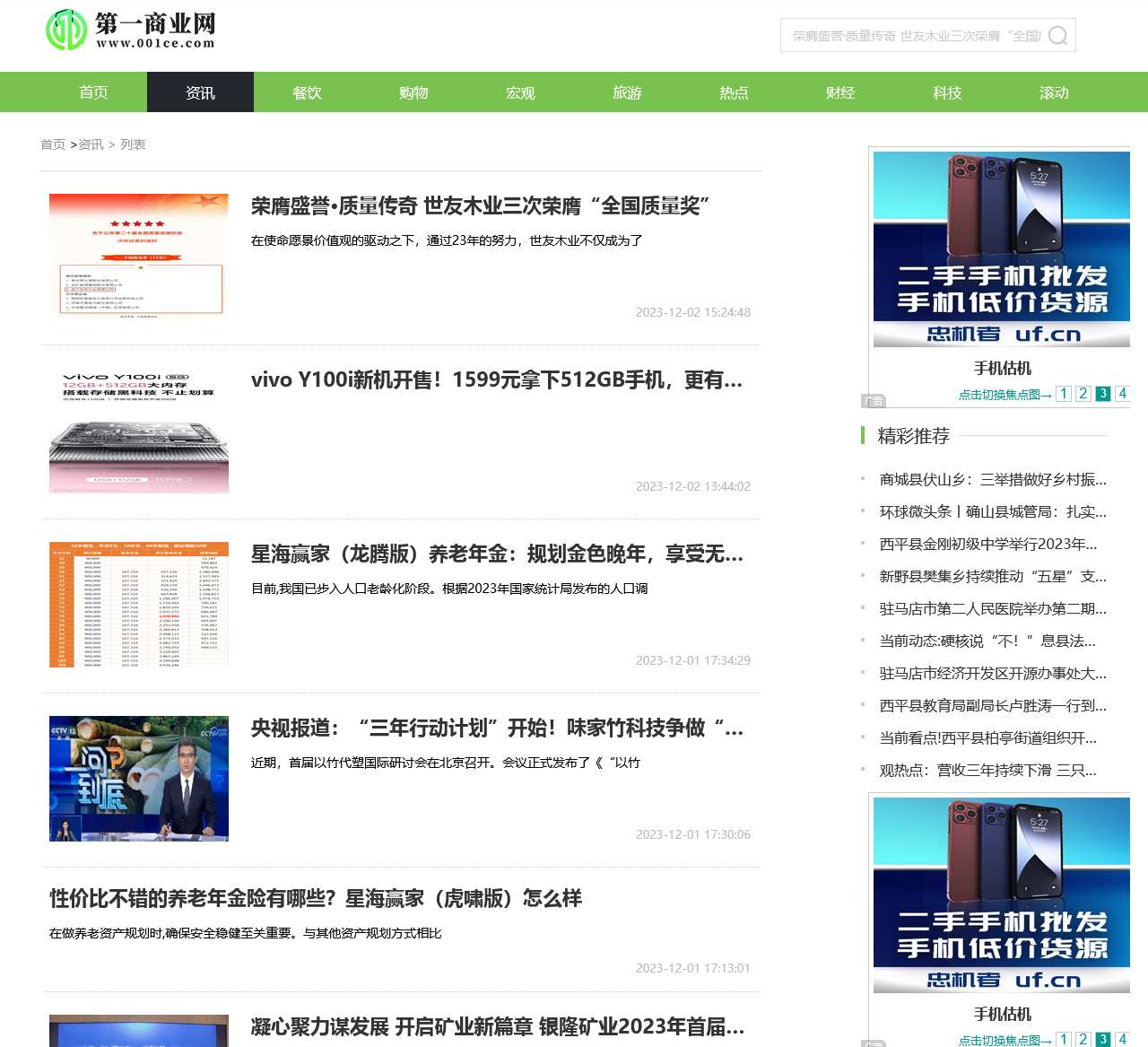Viewport: 1148px width, 1047px height.
Task: Select slide 2 in lower ad carousel
Action: [x=1083, y=1039]
